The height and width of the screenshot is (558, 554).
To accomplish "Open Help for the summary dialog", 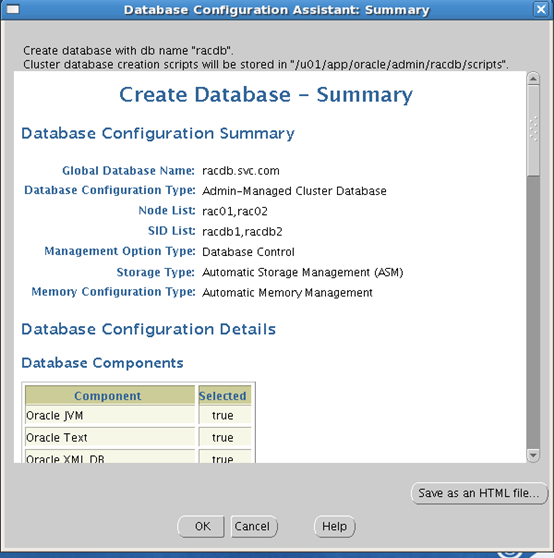I will pos(334,526).
